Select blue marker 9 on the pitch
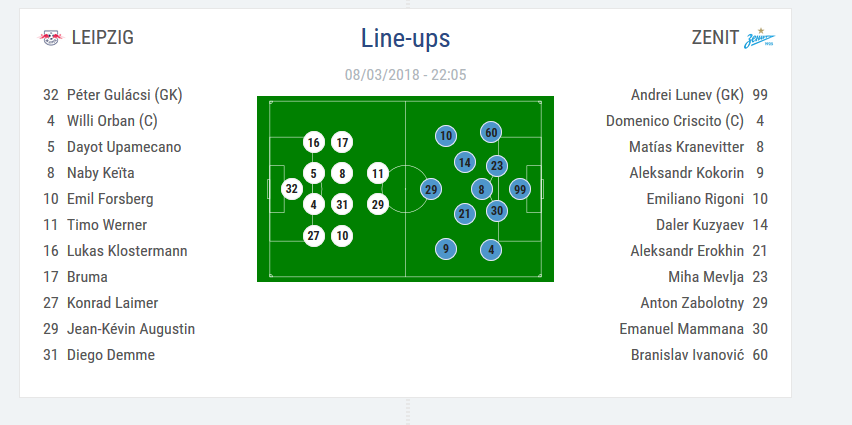The height and width of the screenshot is (425, 852). [446, 249]
